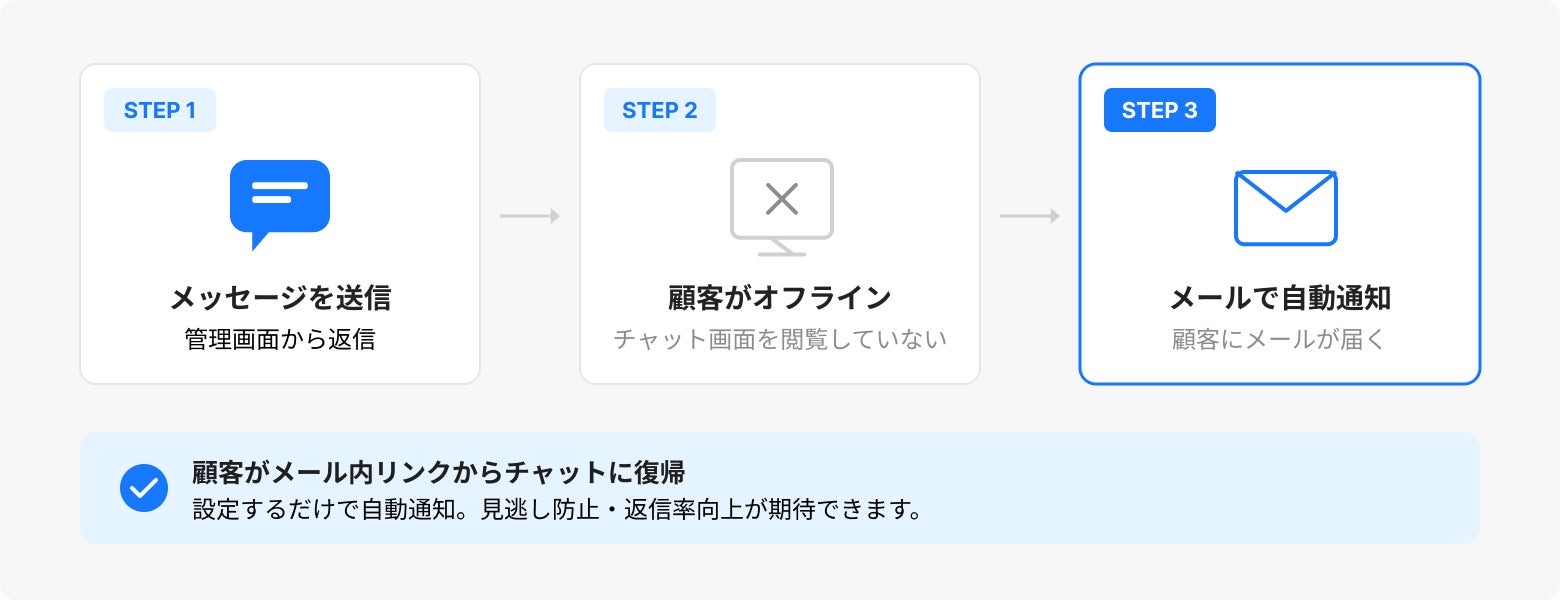
Task: Click the メッセージを送信 heading
Action: coord(280,298)
